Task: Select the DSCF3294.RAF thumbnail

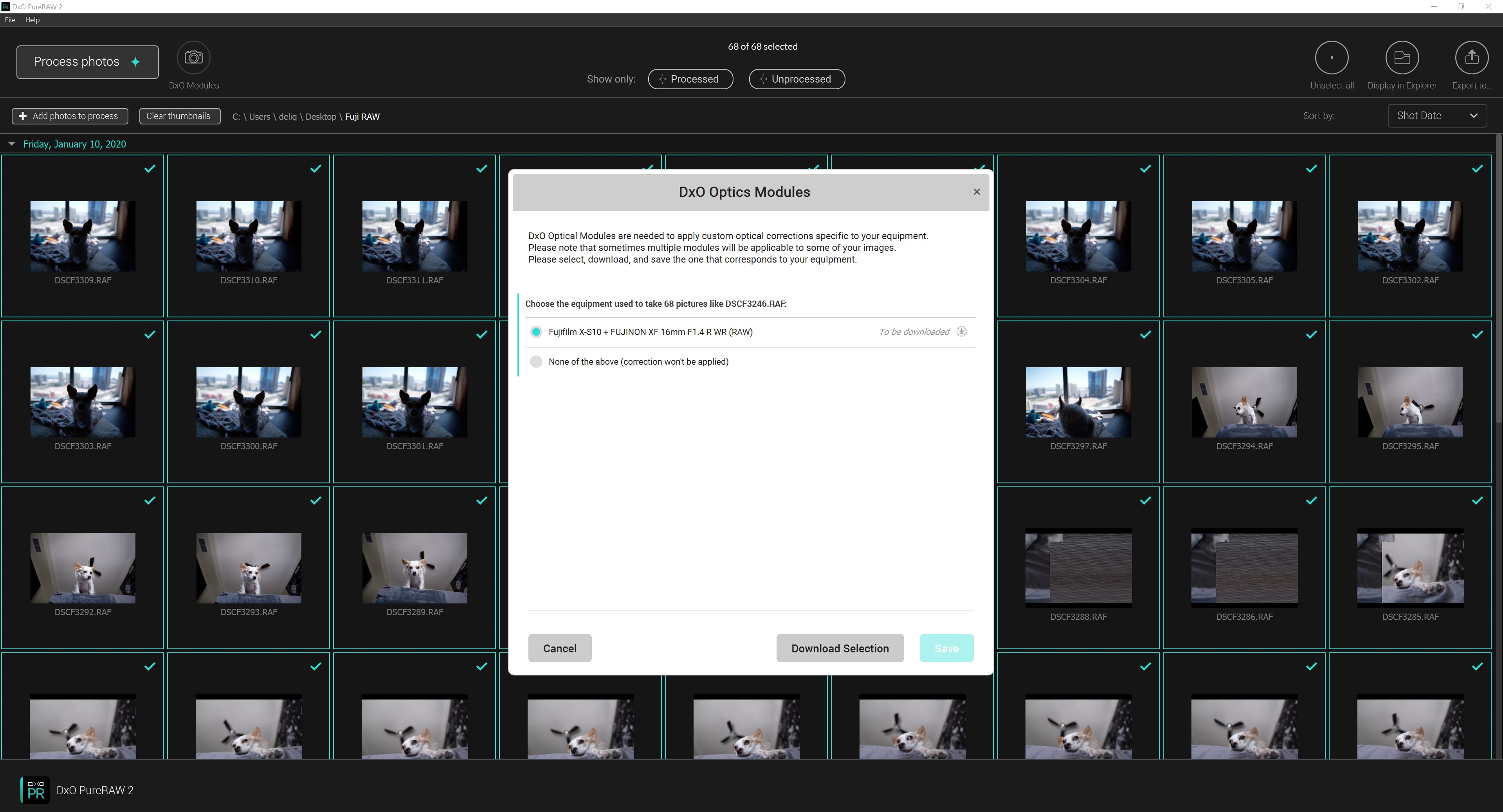Action: (1244, 402)
